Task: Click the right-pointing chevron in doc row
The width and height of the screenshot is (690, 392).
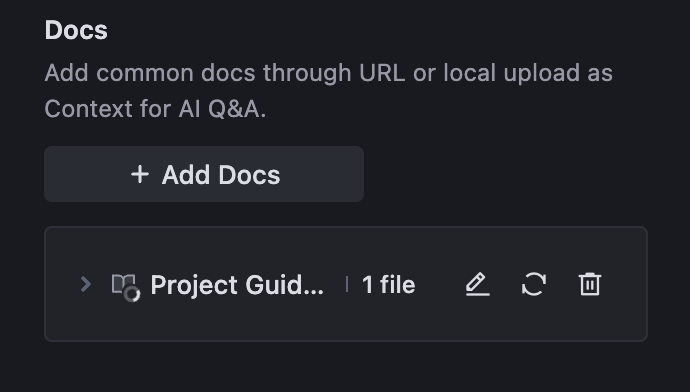Action: 86,284
